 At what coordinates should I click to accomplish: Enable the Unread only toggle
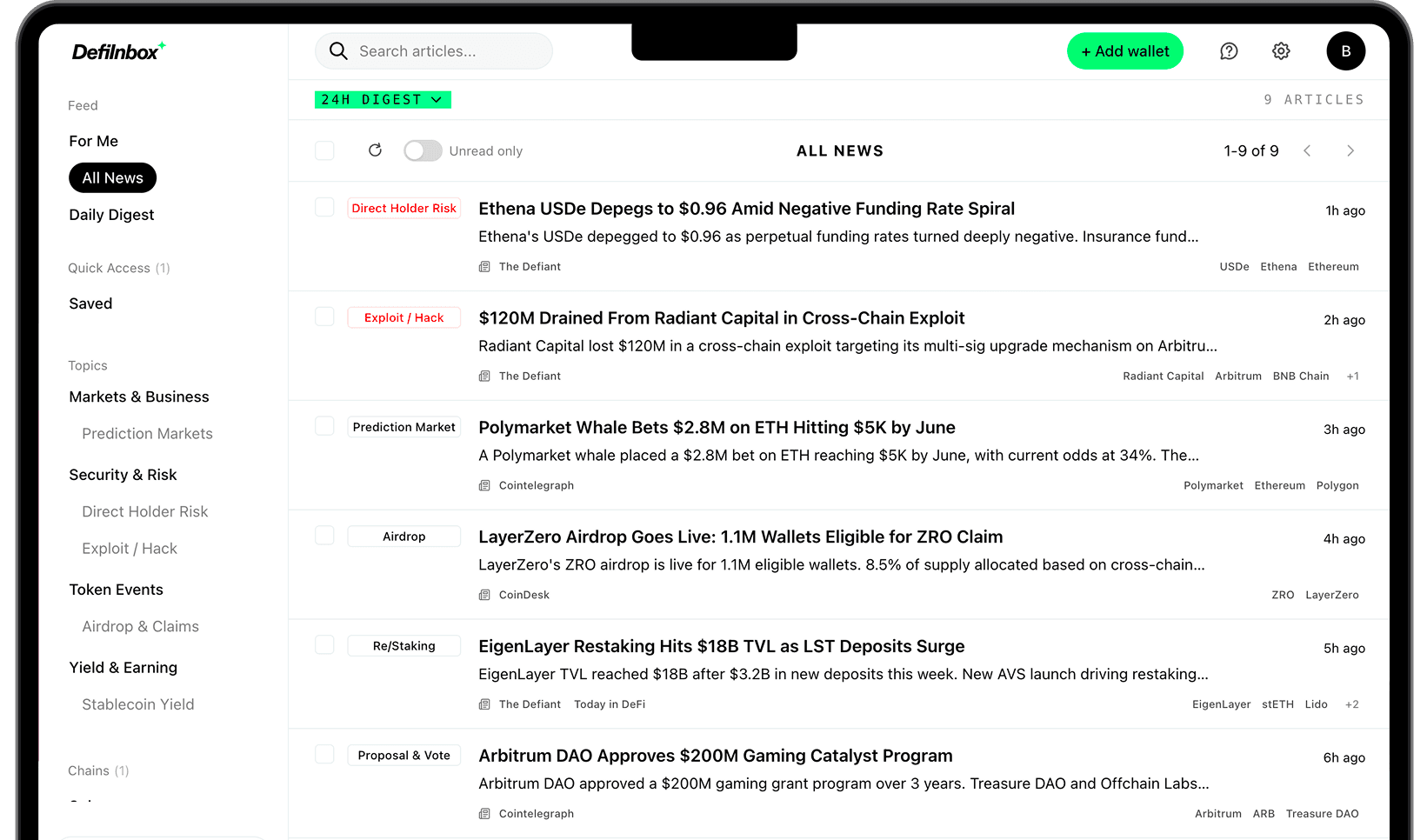(x=423, y=150)
